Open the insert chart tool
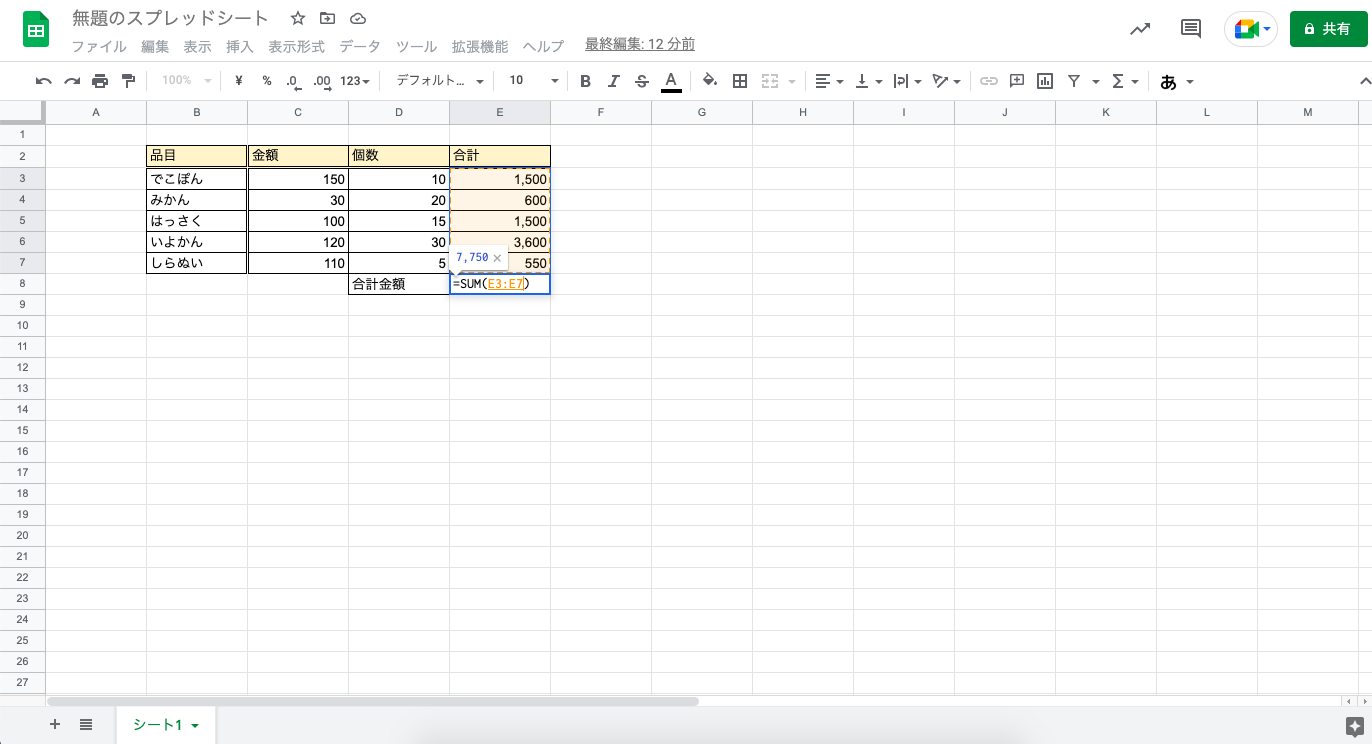Screen dimensions: 1372x744 tap(1044, 81)
